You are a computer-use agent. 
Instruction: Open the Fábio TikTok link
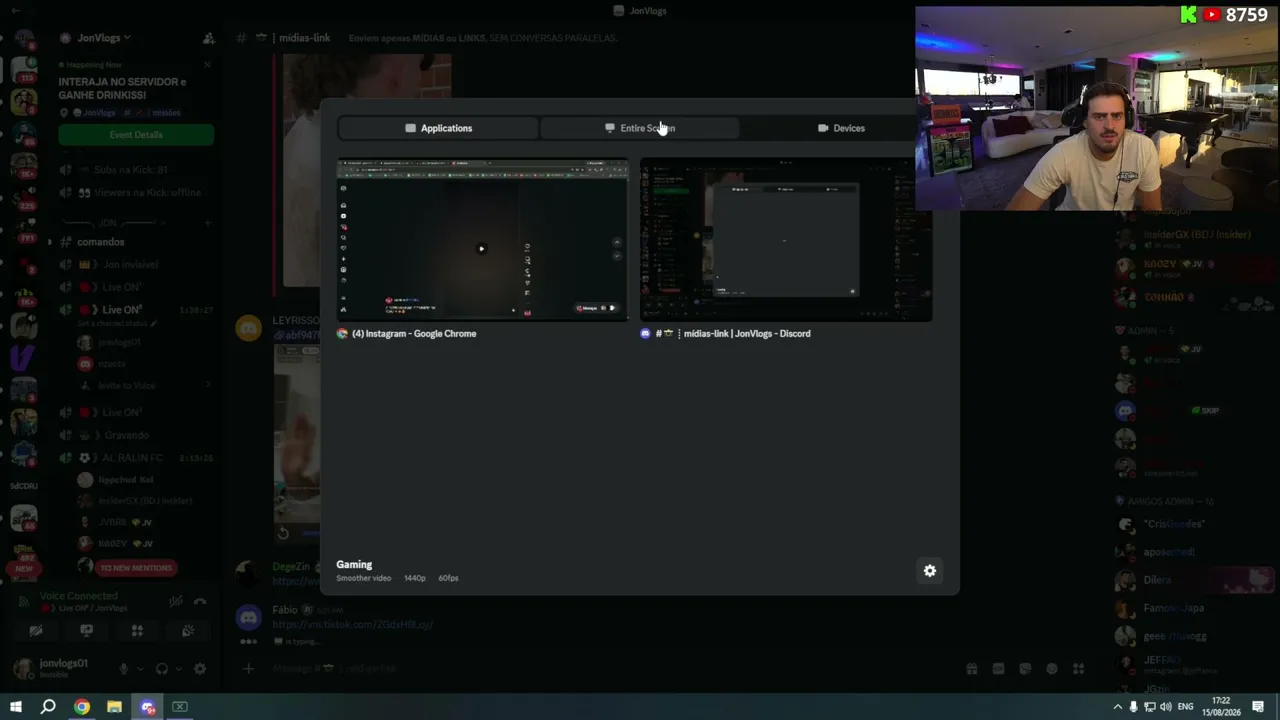coord(352,625)
